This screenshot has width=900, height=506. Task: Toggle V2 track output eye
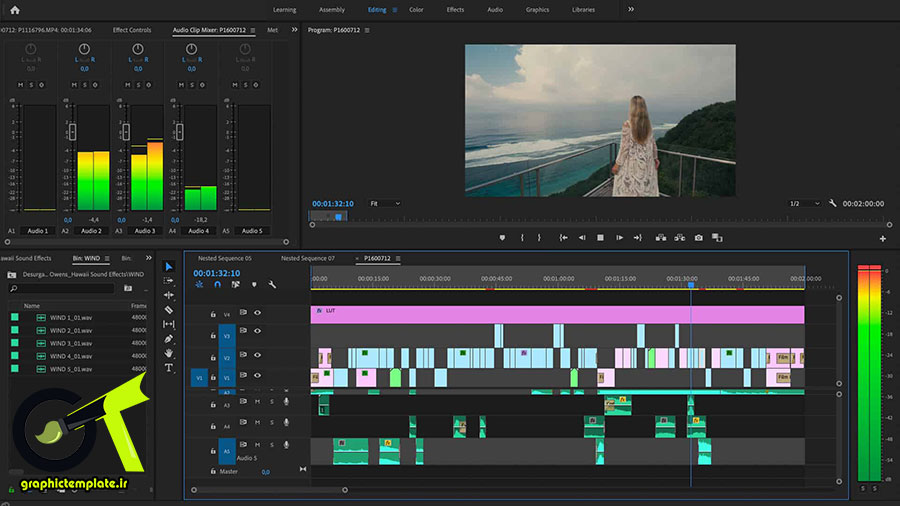click(257, 355)
